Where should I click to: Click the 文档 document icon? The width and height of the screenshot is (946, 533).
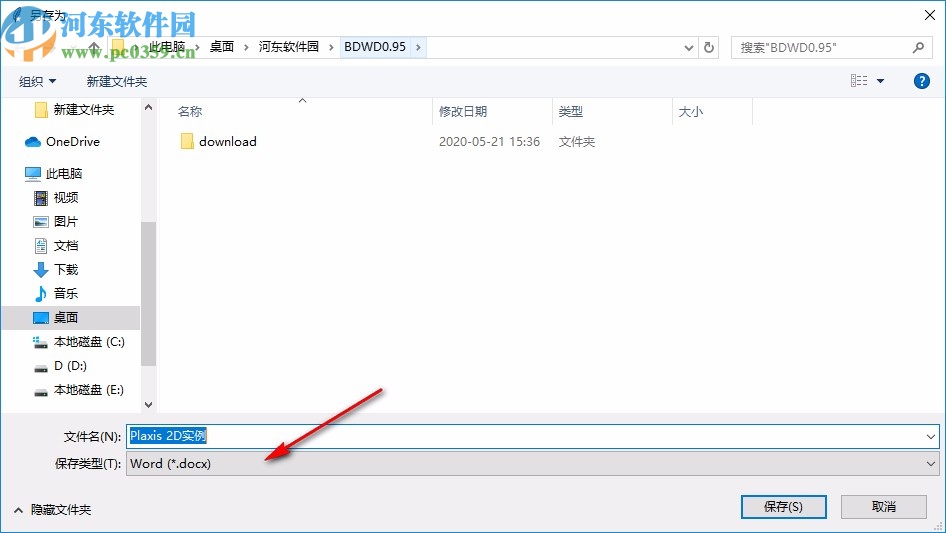(40, 246)
